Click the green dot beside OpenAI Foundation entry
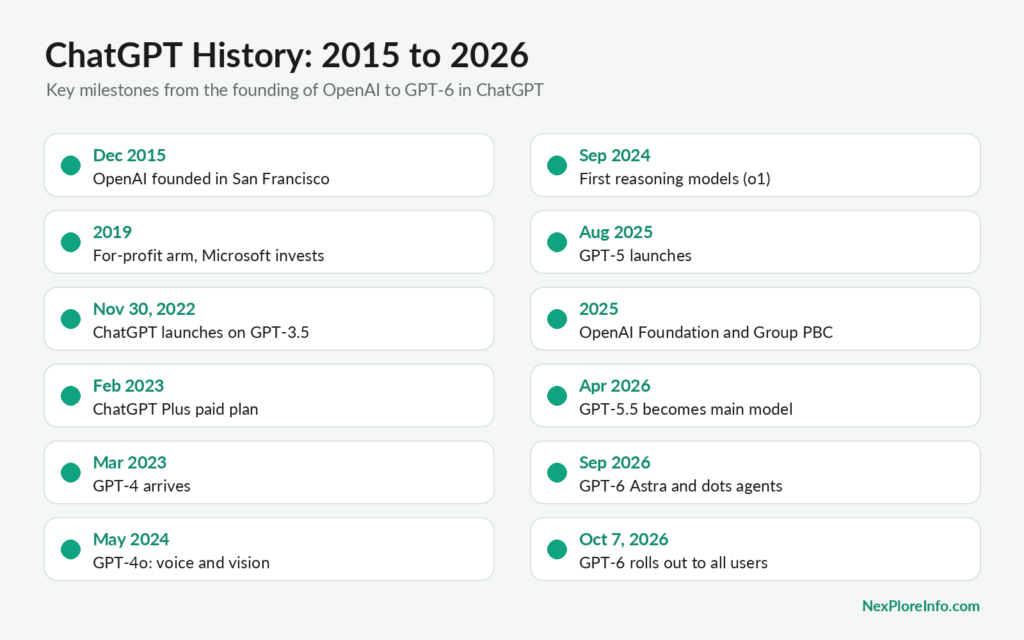The image size is (1024, 640). click(557, 319)
